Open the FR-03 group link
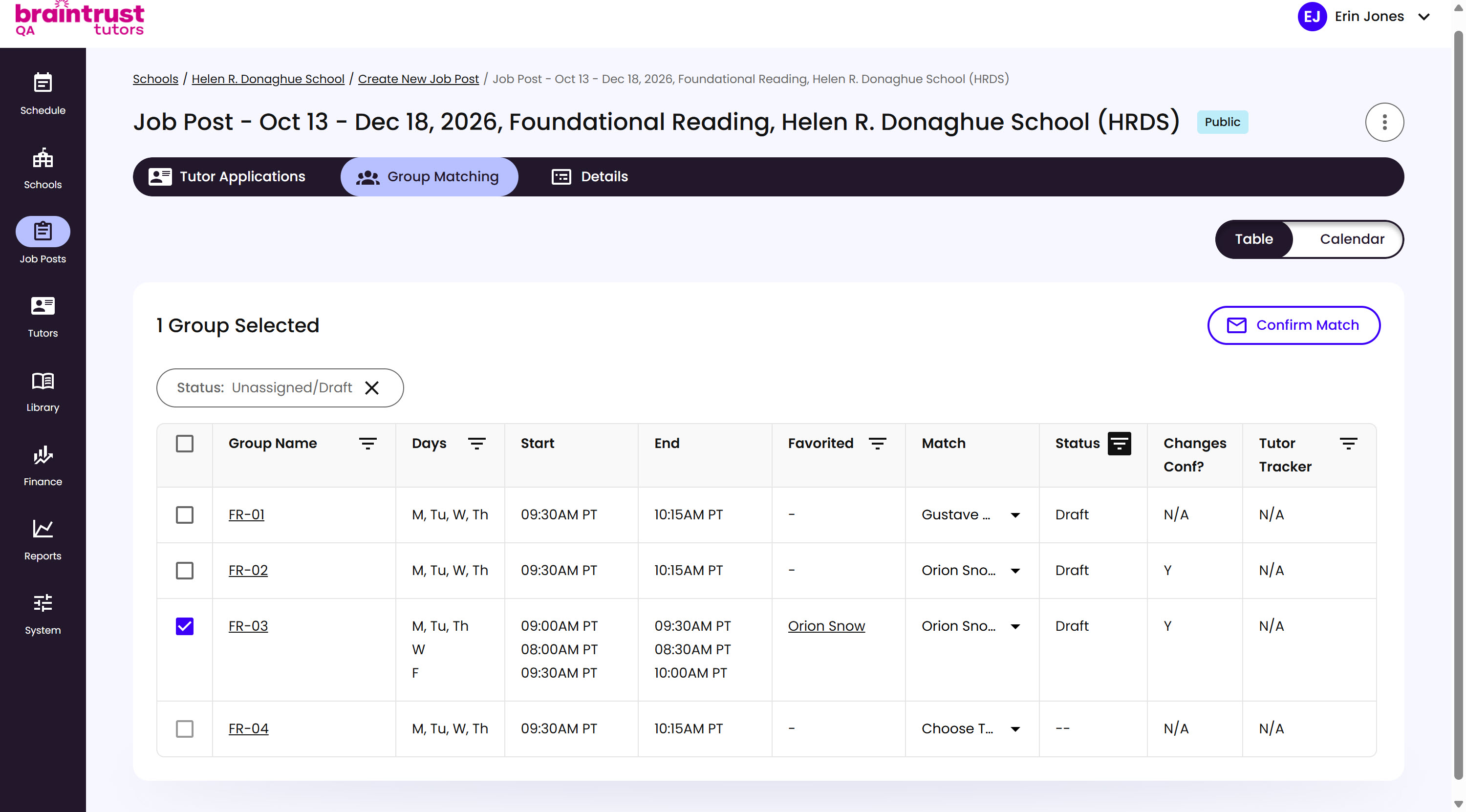This screenshot has width=1466, height=812. coord(248,626)
